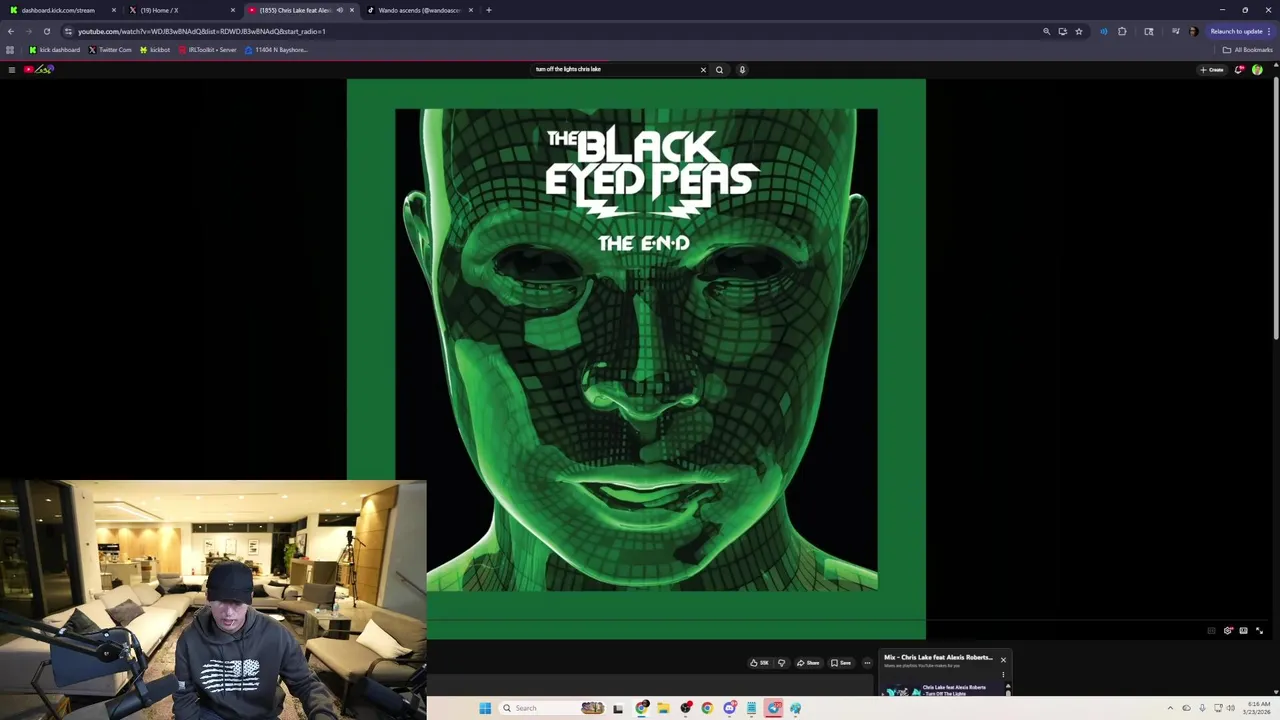Exit full screen on video player
This screenshot has width=1280, height=720.
tap(1259, 630)
